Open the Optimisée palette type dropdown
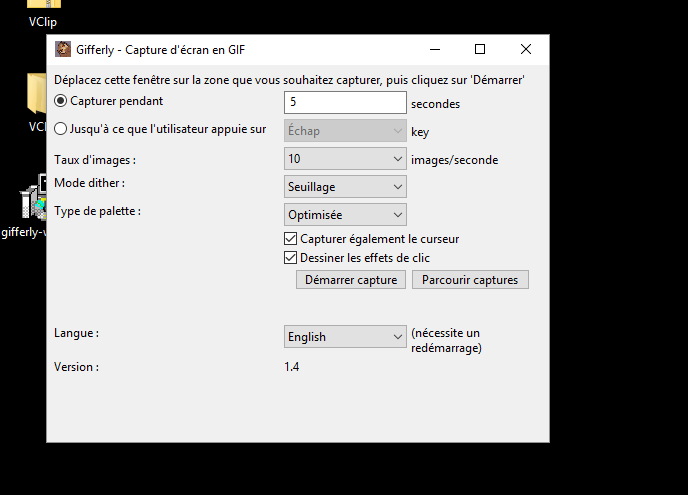This screenshot has height=495, width=688. point(345,215)
